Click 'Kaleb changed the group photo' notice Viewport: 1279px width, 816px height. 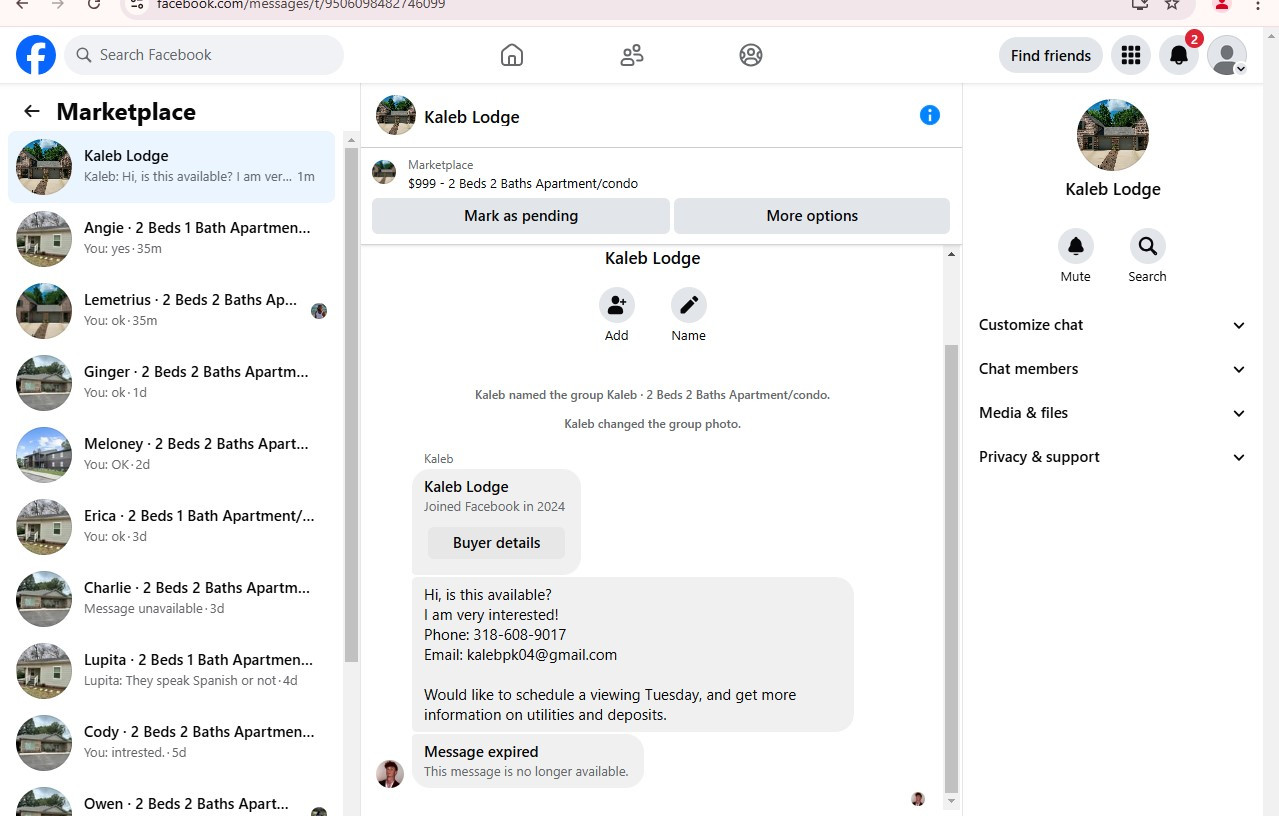(653, 424)
